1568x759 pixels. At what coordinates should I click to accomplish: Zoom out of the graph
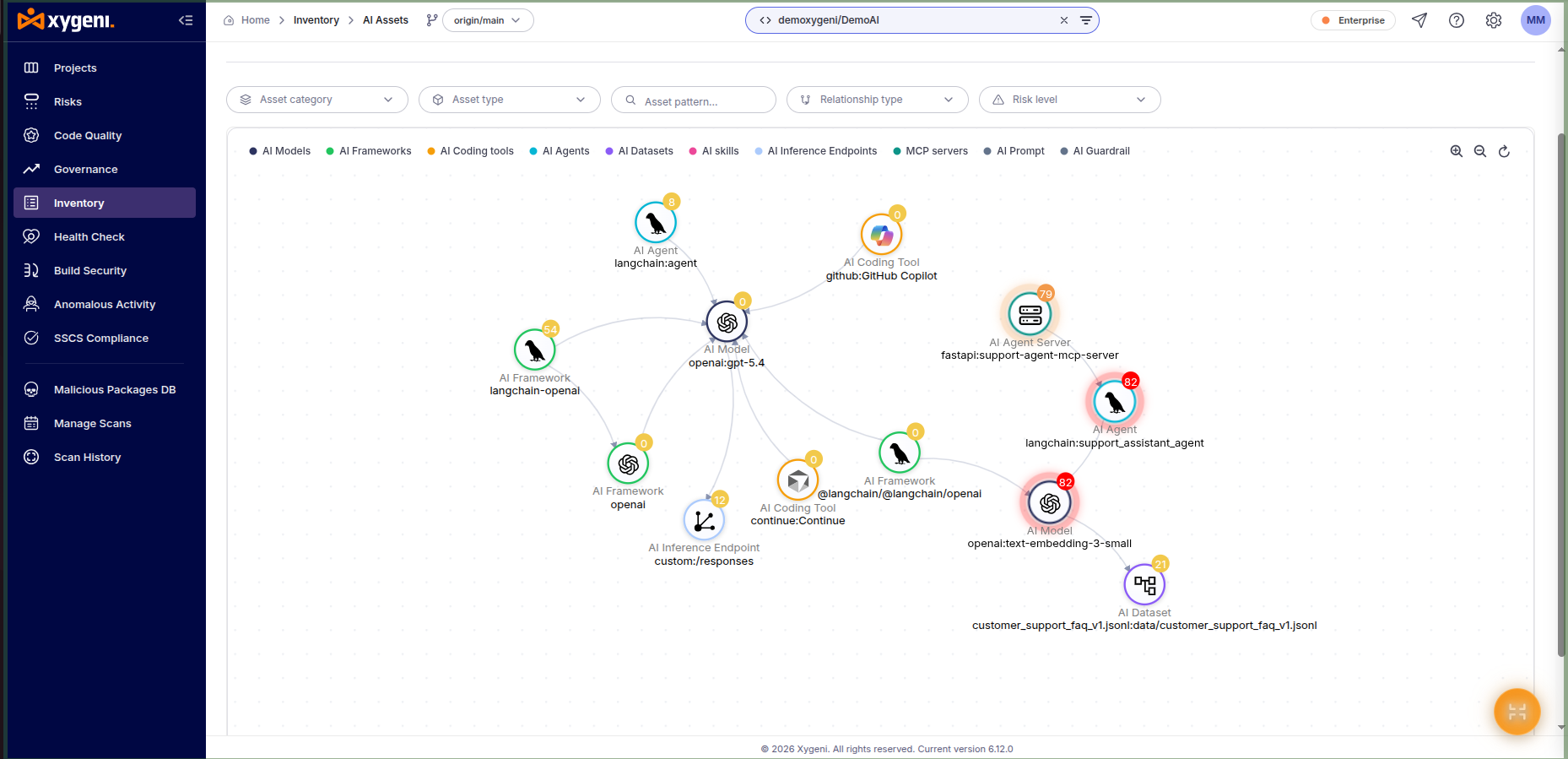pos(1480,151)
